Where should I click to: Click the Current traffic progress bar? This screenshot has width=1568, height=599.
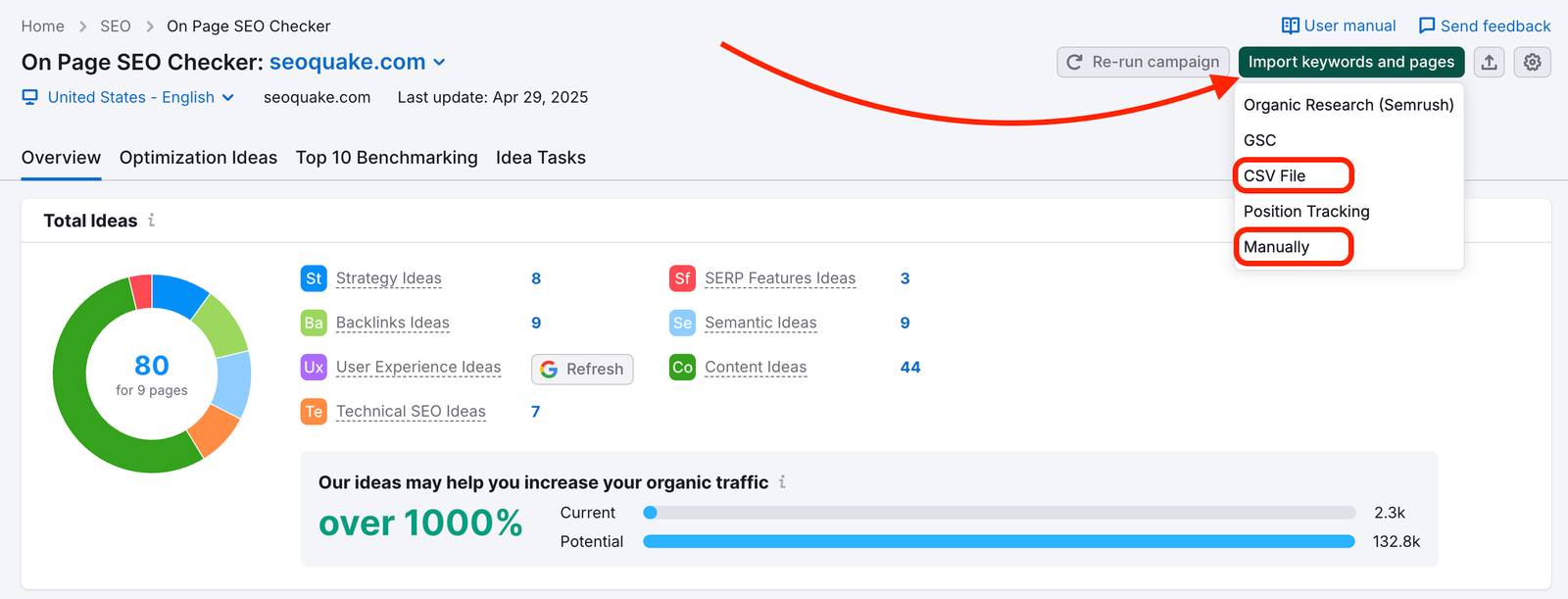coord(999,513)
